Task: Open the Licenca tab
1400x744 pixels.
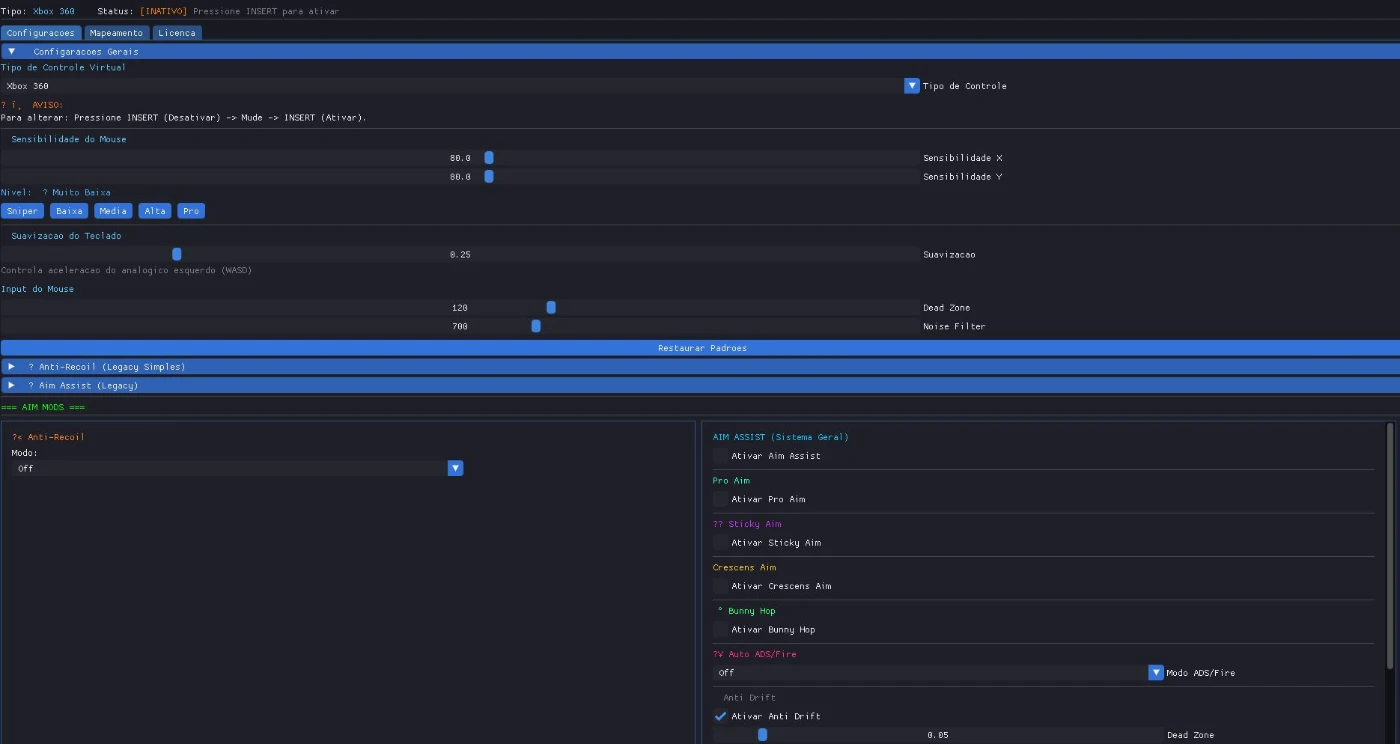Action: pos(177,33)
